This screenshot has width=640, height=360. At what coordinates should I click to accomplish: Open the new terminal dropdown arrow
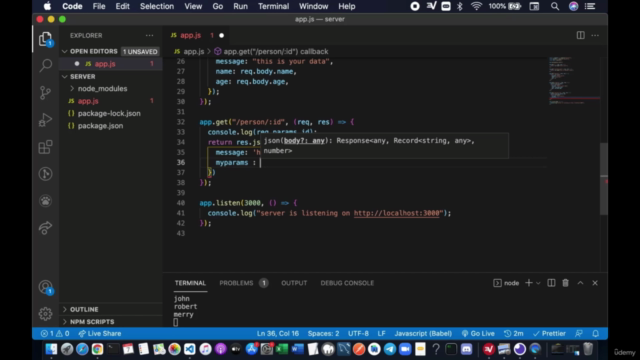coord(538,283)
